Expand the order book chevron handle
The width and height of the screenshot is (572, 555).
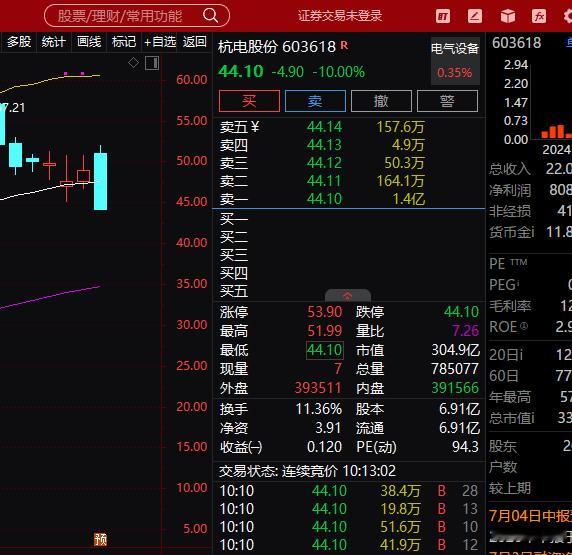pyautogui.click(x=348, y=295)
